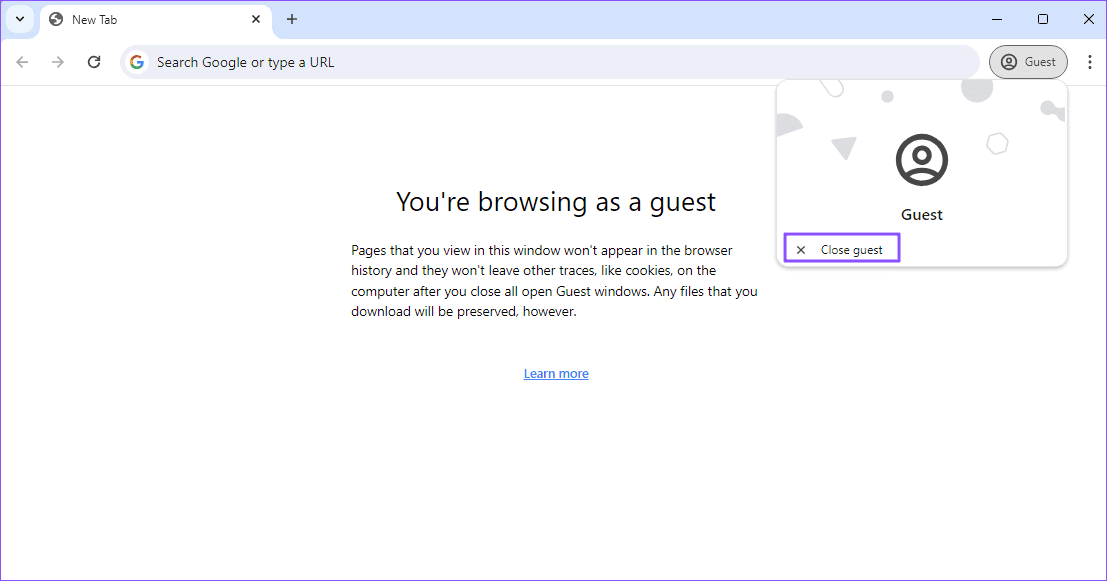The height and width of the screenshot is (581, 1107).
Task: Close the Chrome browser window
Action: point(1088,19)
